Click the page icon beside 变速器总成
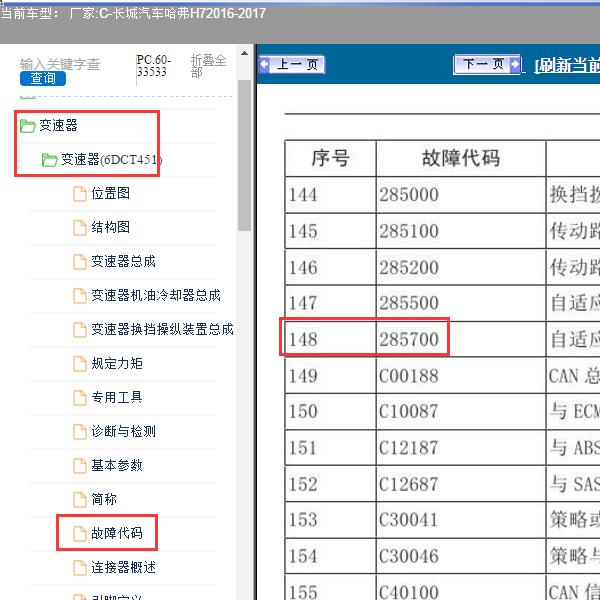Viewport: 600px width, 600px height. [80, 262]
